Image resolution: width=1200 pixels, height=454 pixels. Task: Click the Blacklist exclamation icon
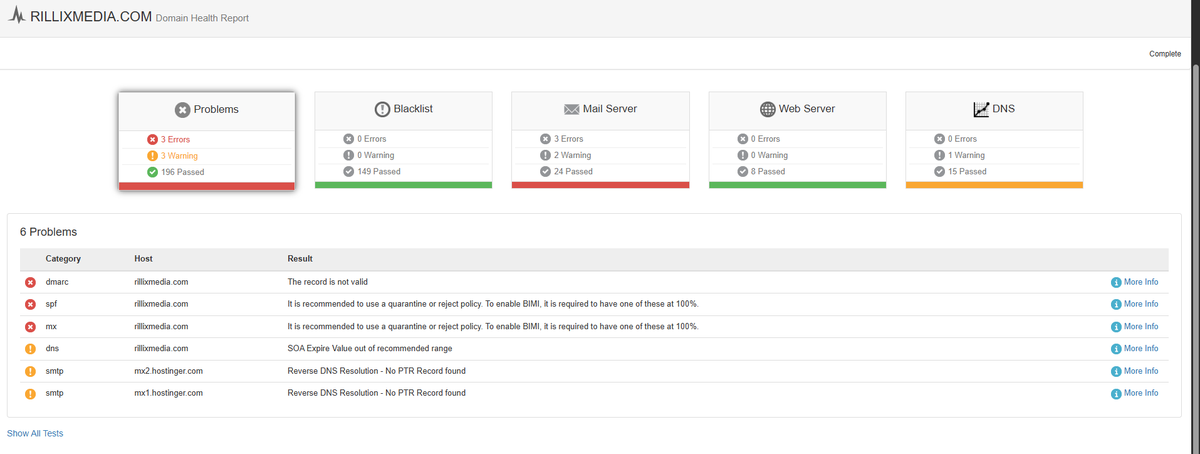pos(382,109)
